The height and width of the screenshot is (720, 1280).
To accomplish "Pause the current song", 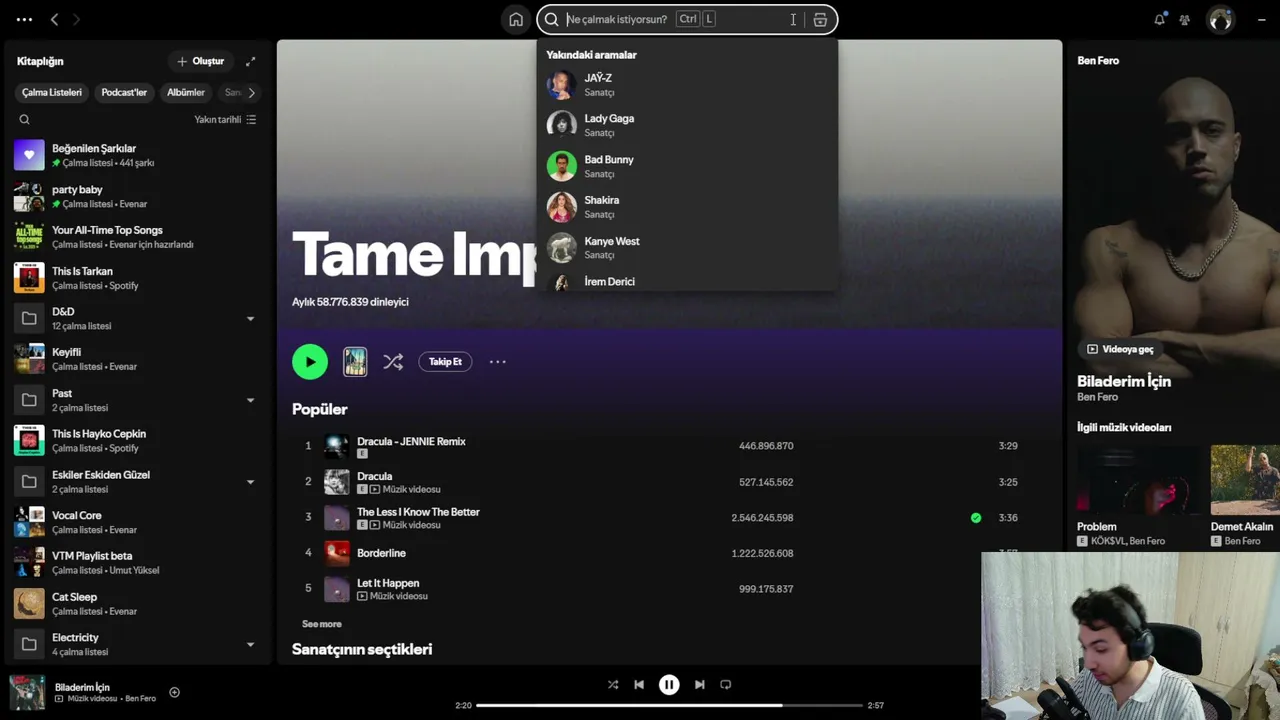I will click(x=669, y=685).
